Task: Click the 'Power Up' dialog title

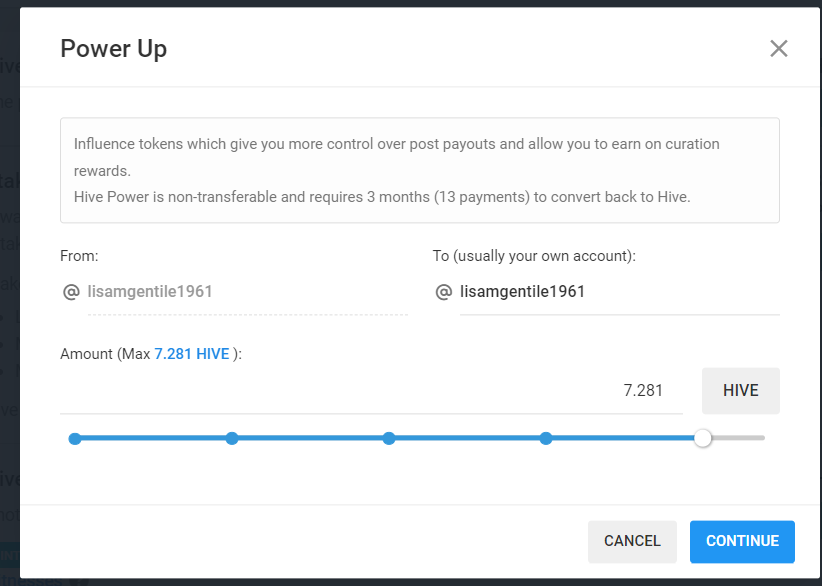Action: (x=114, y=49)
